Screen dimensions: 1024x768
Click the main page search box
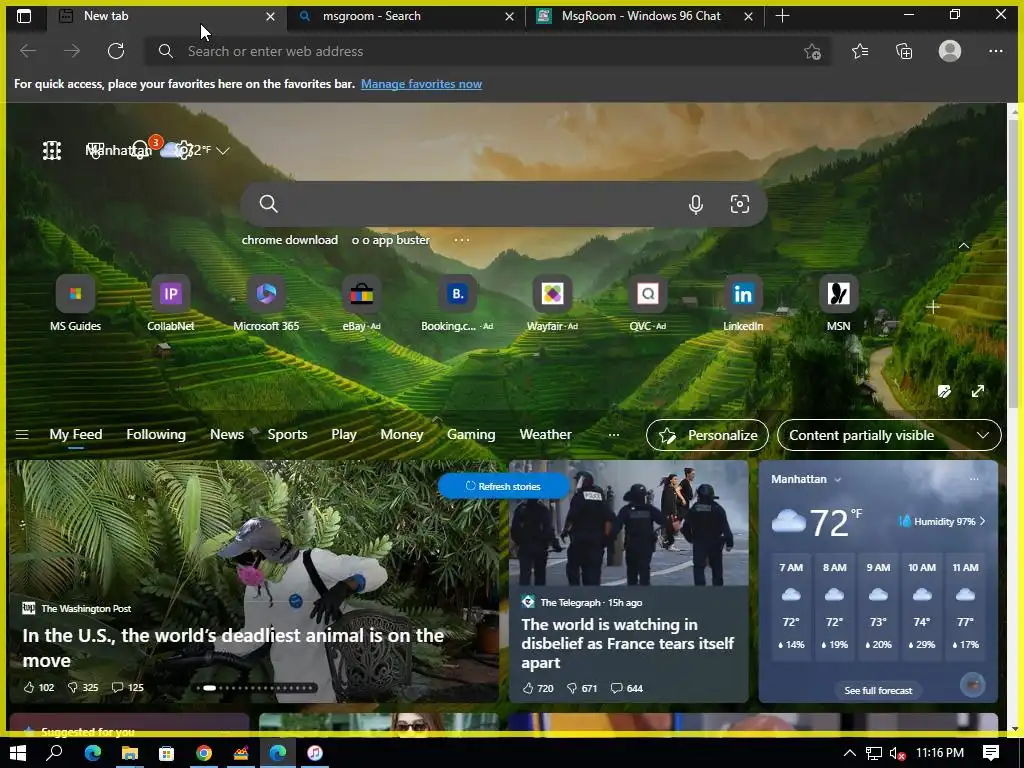504,204
